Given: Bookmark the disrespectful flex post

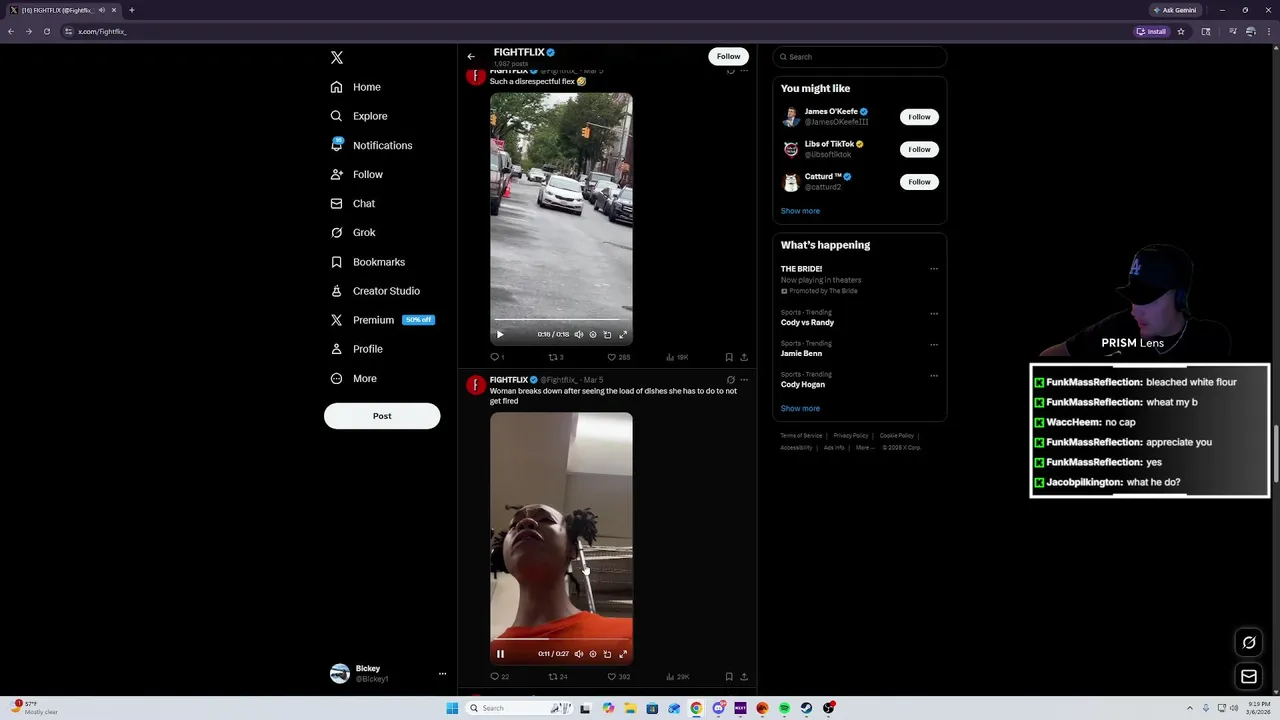Looking at the screenshot, I should [729, 357].
